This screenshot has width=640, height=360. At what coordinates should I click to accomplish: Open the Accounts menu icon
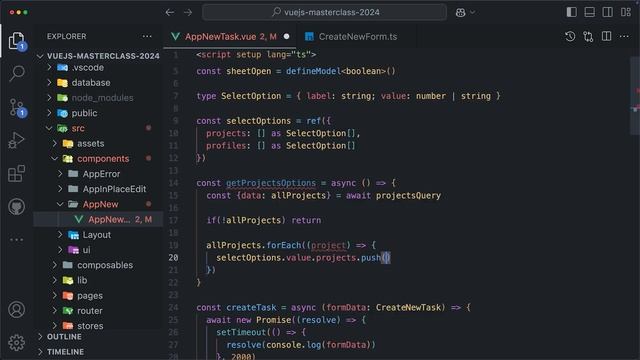16,310
